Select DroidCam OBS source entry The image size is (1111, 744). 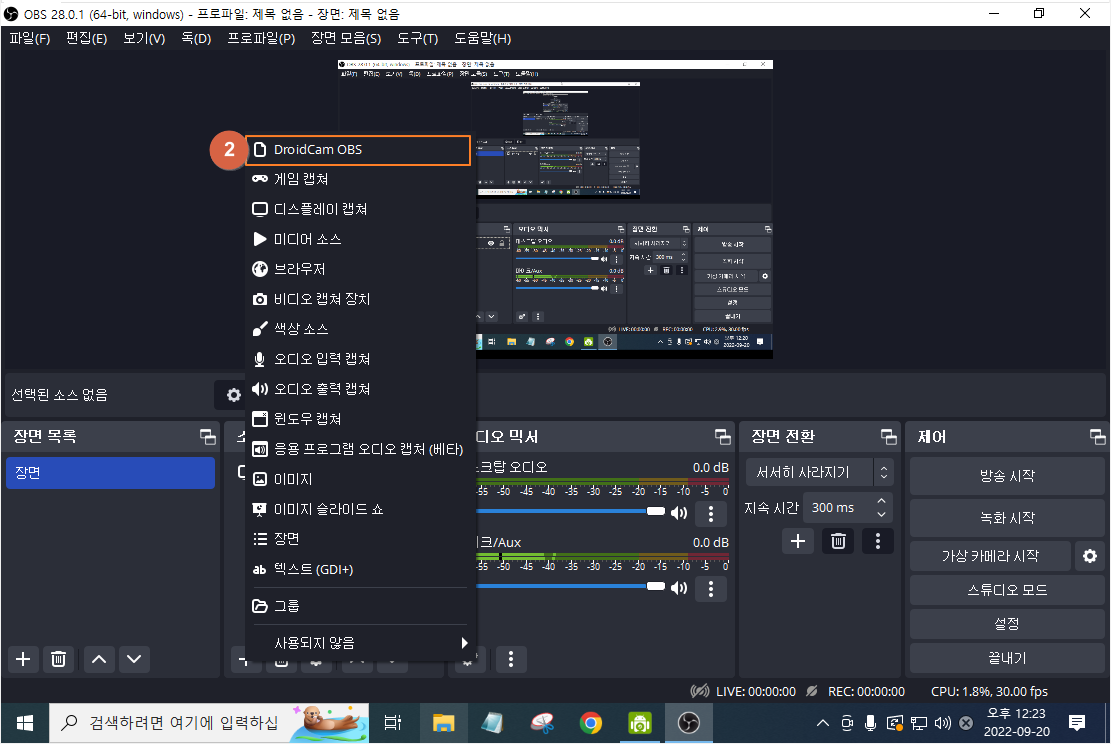click(x=358, y=150)
